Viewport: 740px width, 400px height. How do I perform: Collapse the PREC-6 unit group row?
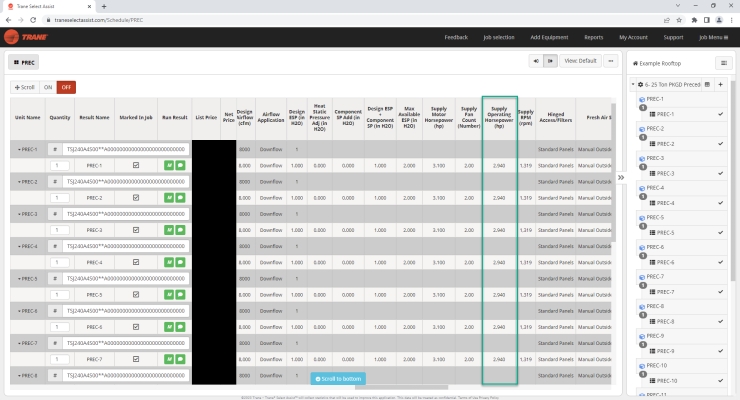pyautogui.click(x=19, y=311)
